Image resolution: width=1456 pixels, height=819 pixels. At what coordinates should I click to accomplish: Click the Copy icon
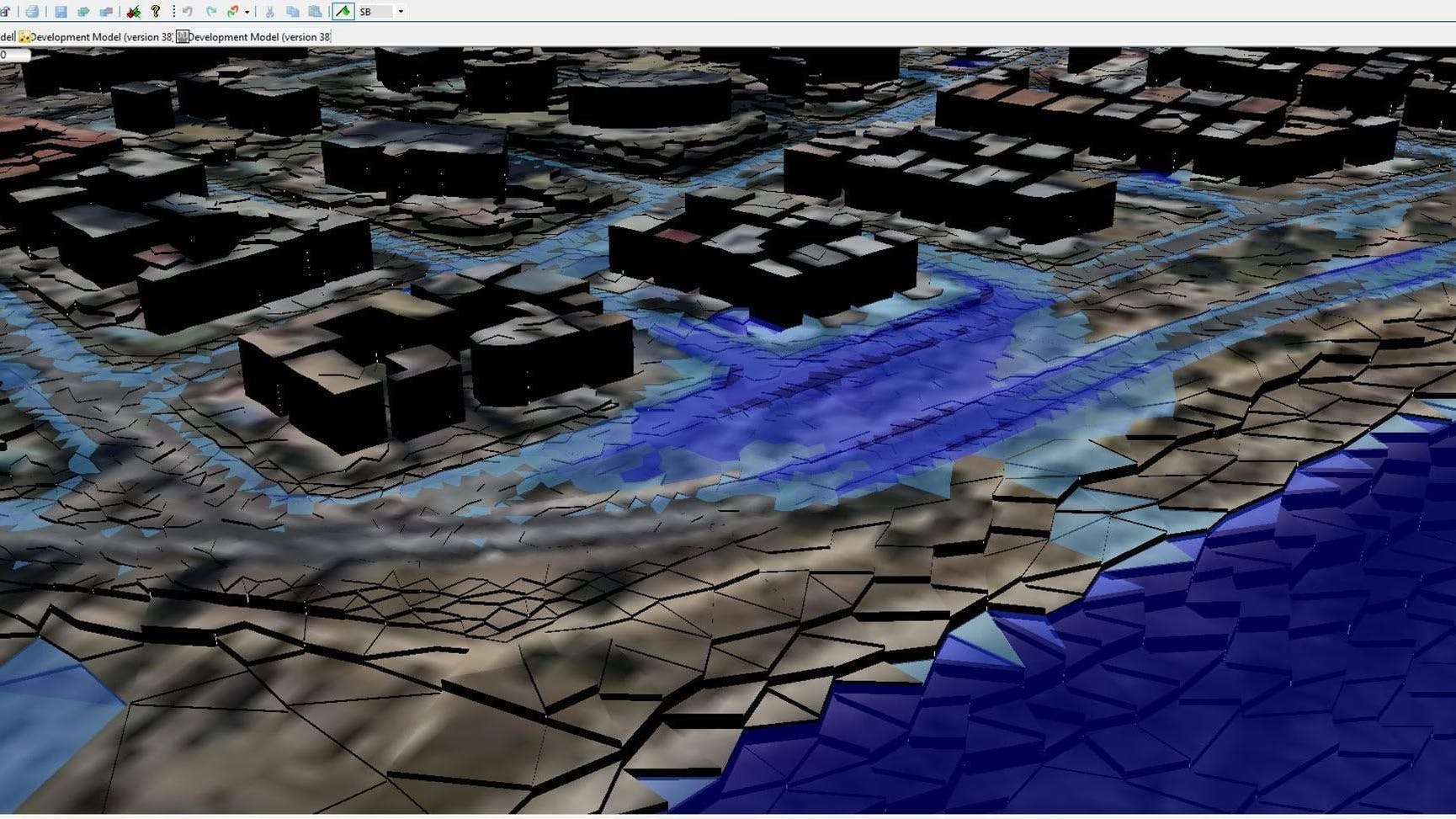292,12
